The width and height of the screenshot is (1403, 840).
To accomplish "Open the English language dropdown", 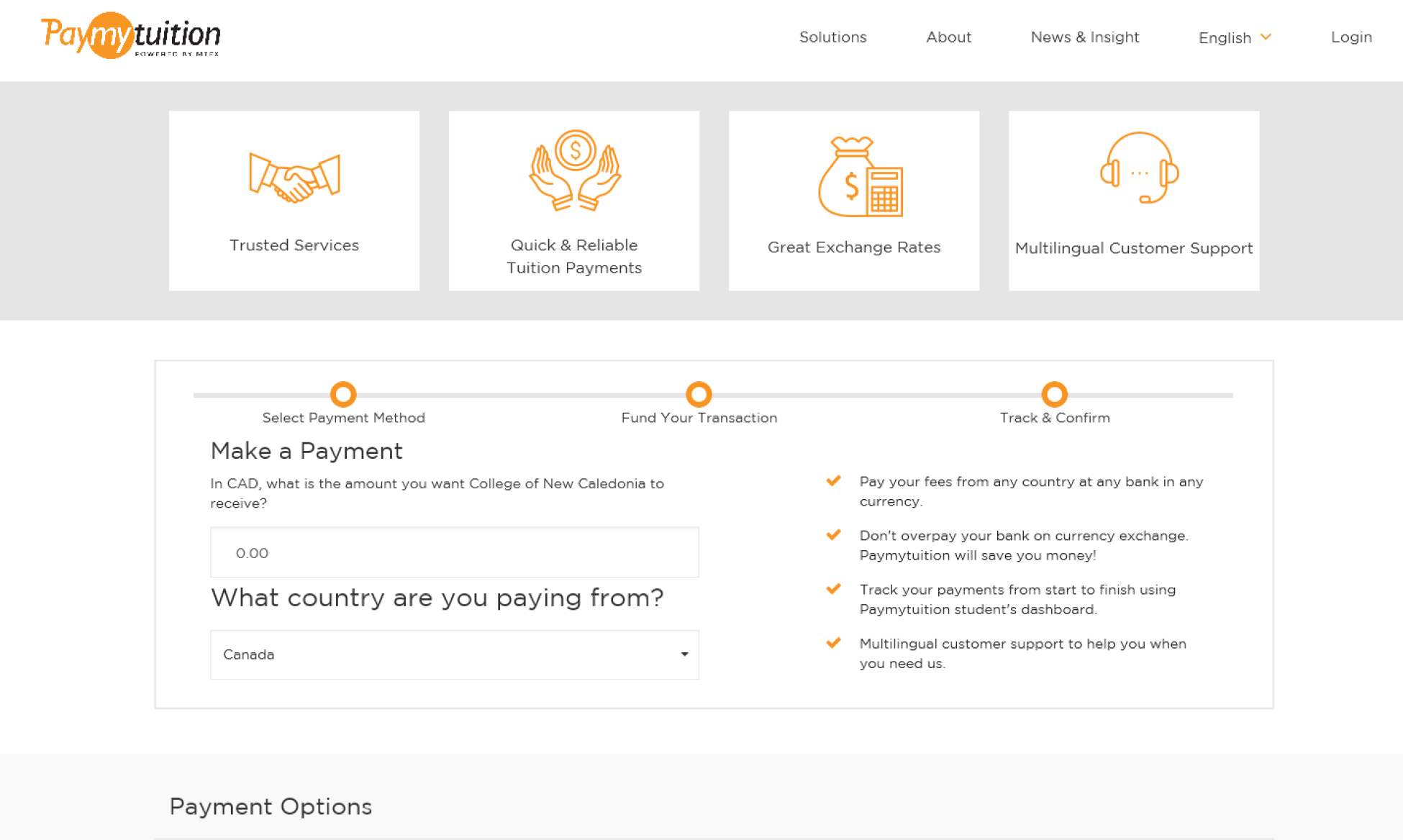I will [1234, 37].
